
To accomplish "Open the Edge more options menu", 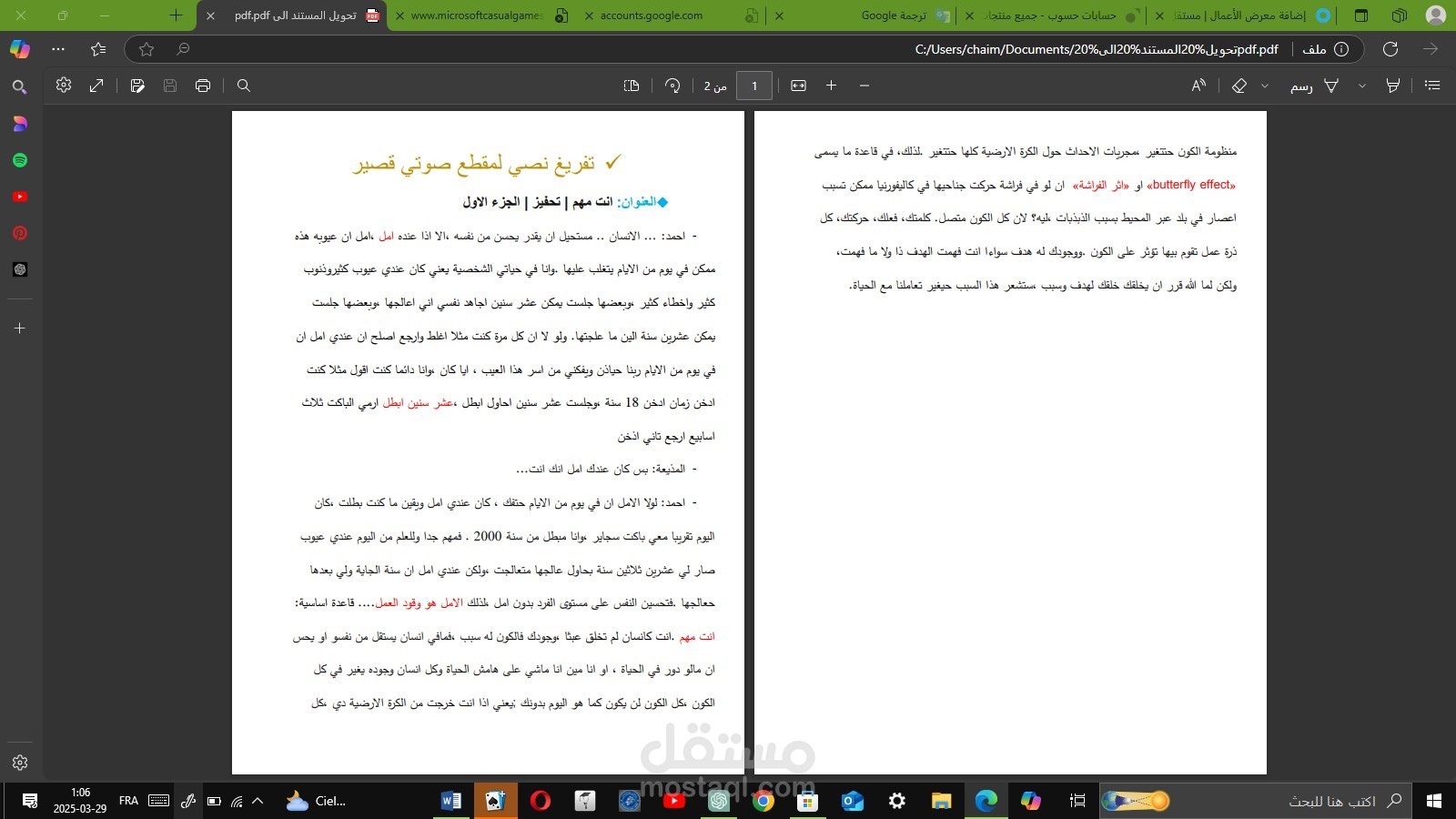I will click(59, 49).
